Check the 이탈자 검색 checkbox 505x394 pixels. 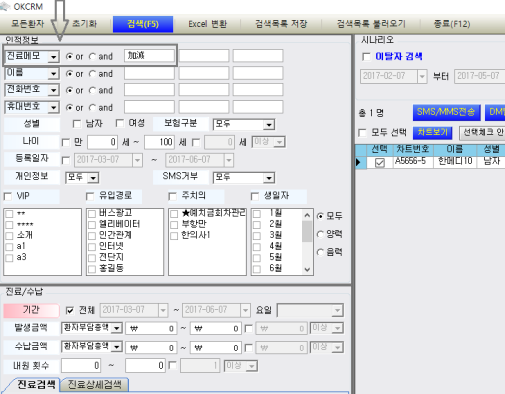(366, 57)
